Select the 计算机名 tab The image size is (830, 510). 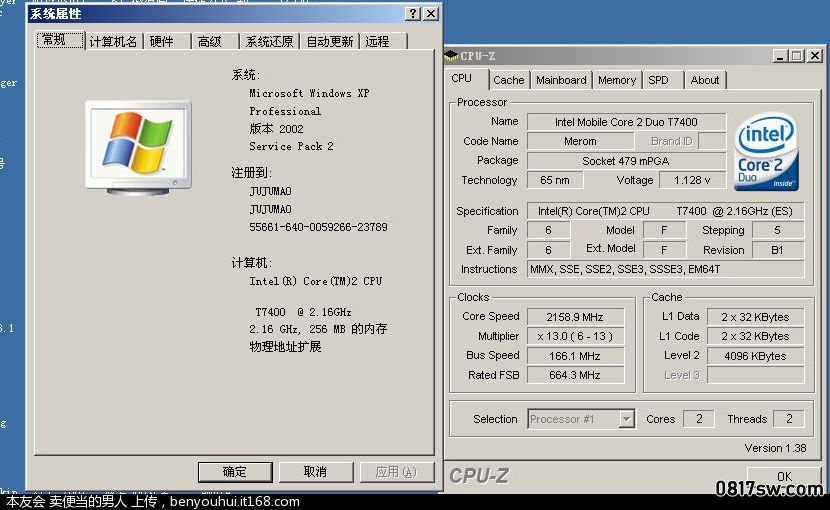113,41
